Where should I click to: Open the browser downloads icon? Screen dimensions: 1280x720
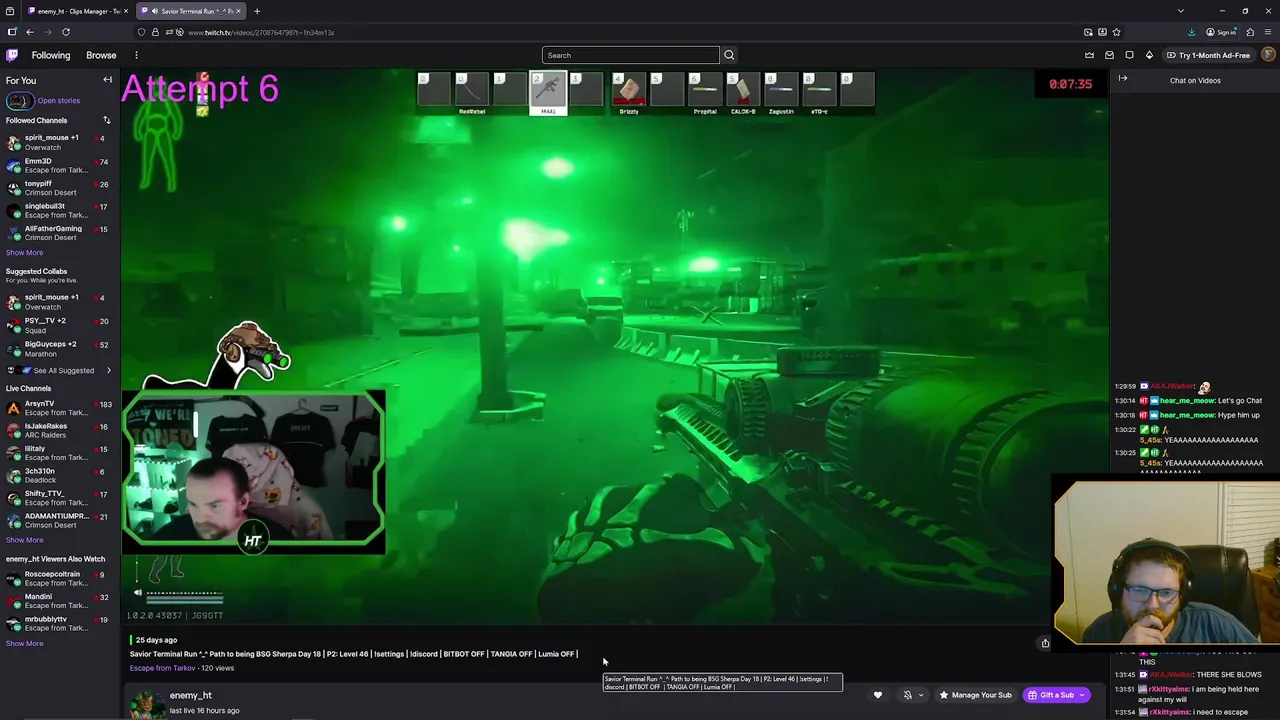click(1191, 32)
